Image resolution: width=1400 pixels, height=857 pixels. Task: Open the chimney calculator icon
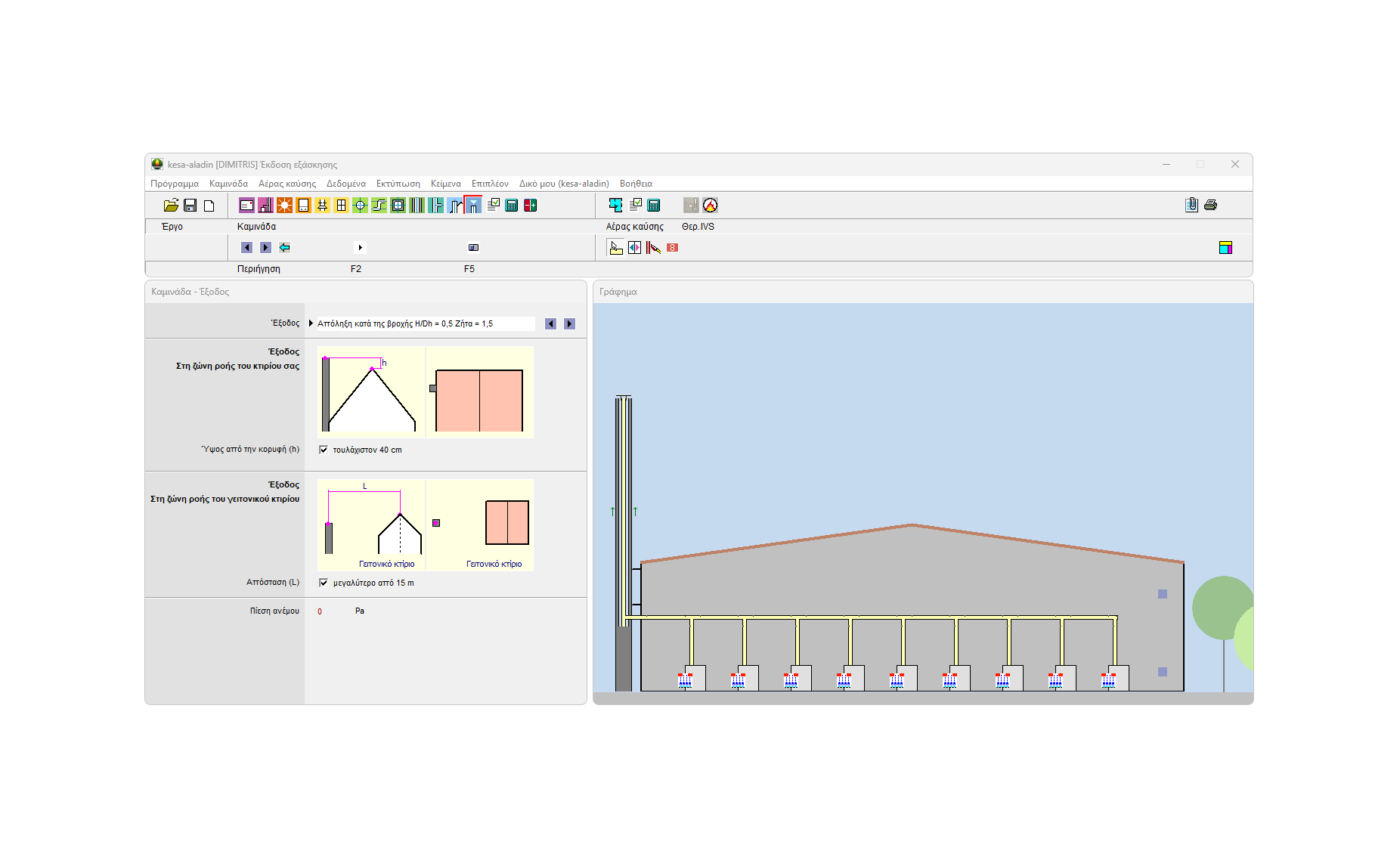tap(512, 206)
